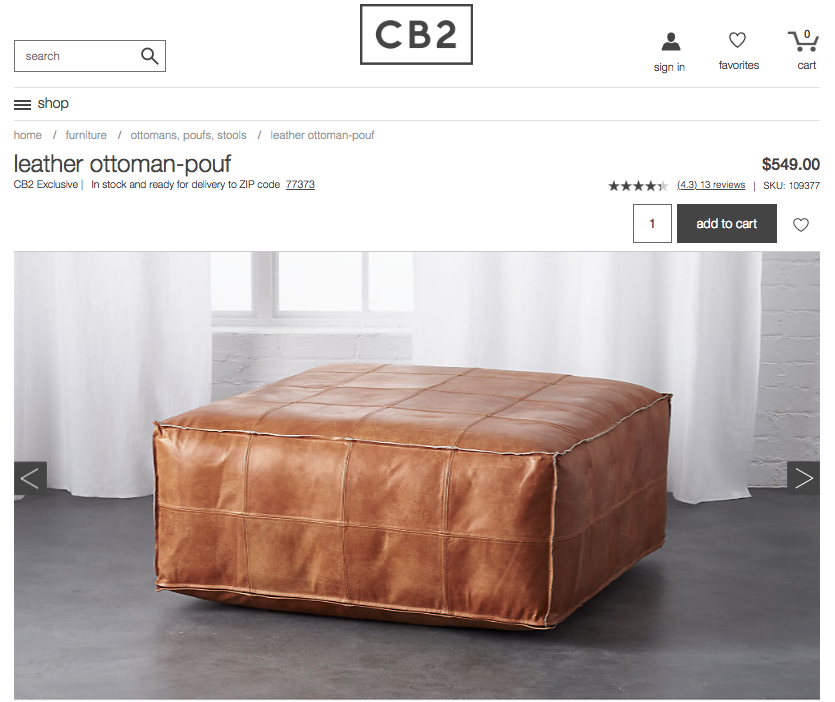This screenshot has width=835, height=702.
Task: Open ottomans, poufs, stools breadcrumb
Action: pos(189,135)
